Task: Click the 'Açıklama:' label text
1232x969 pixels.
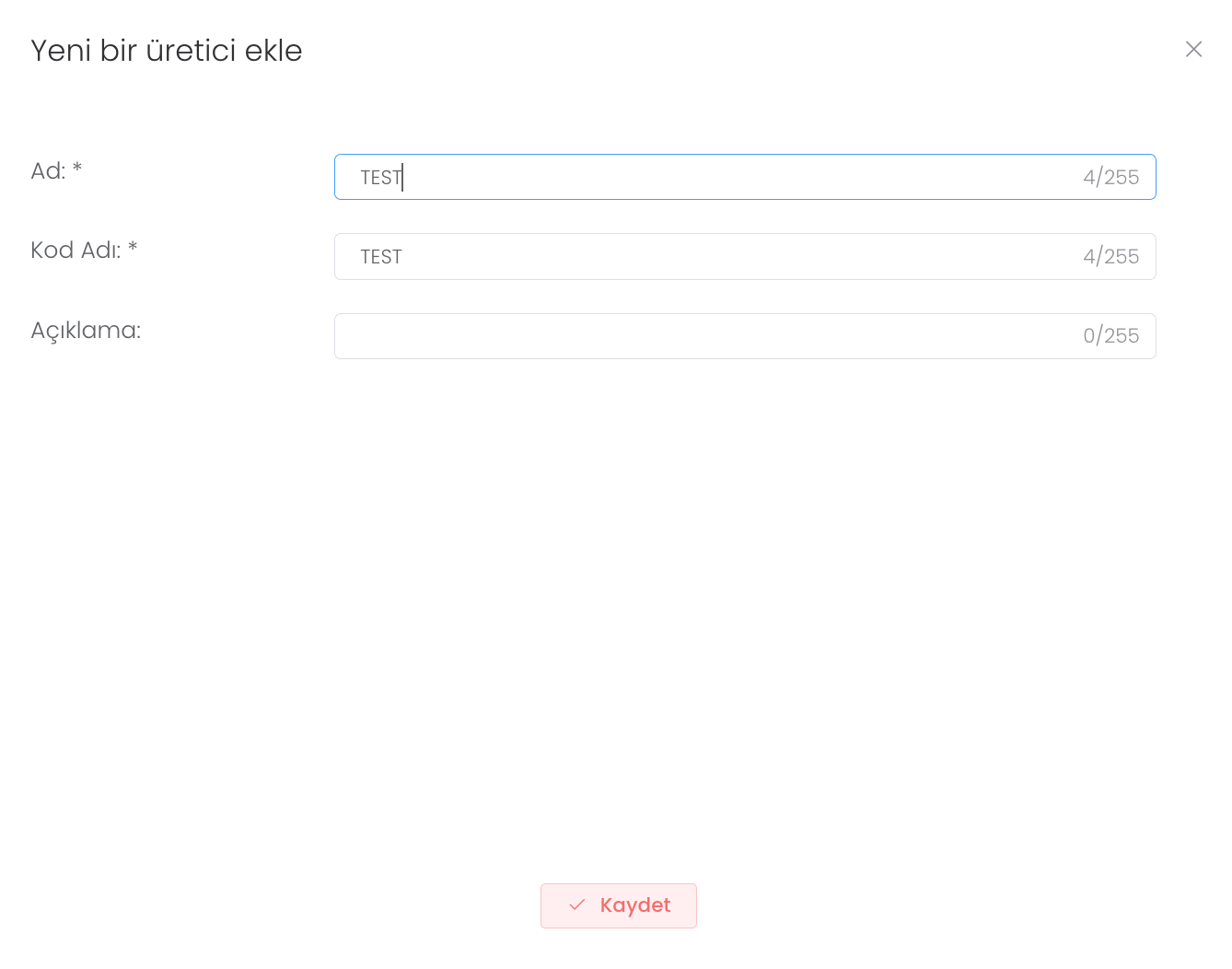Action: [x=86, y=331]
